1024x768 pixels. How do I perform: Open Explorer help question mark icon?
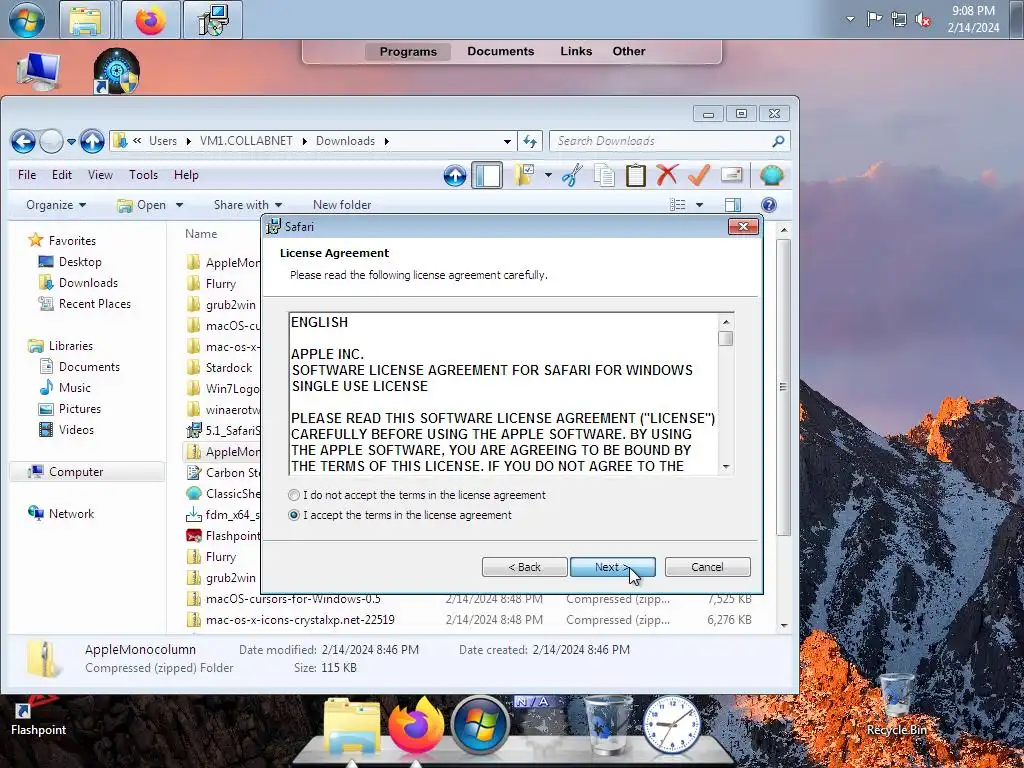pyautogui.click(x=769, y=205)
